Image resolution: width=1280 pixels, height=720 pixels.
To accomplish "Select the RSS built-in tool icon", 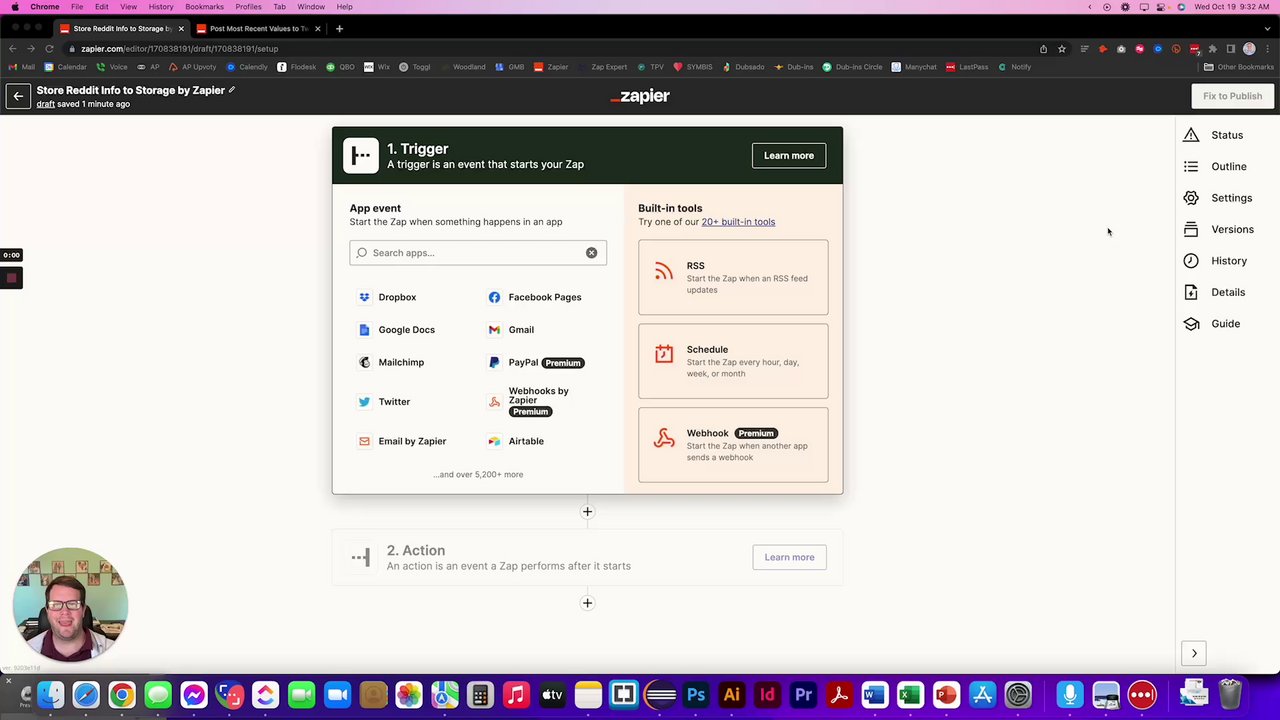I will [x=664, y=271].
